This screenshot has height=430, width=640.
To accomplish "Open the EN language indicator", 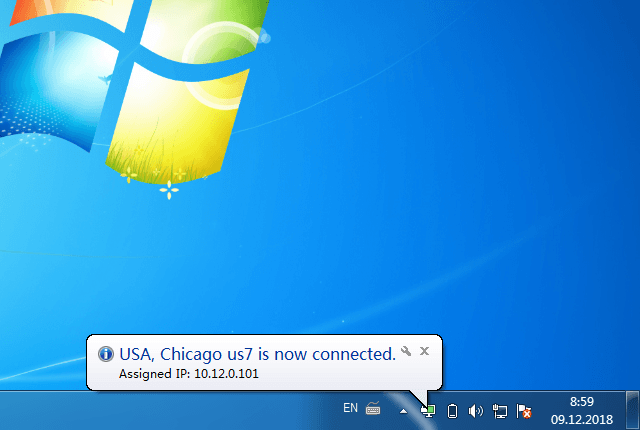I will pos(350,408).
